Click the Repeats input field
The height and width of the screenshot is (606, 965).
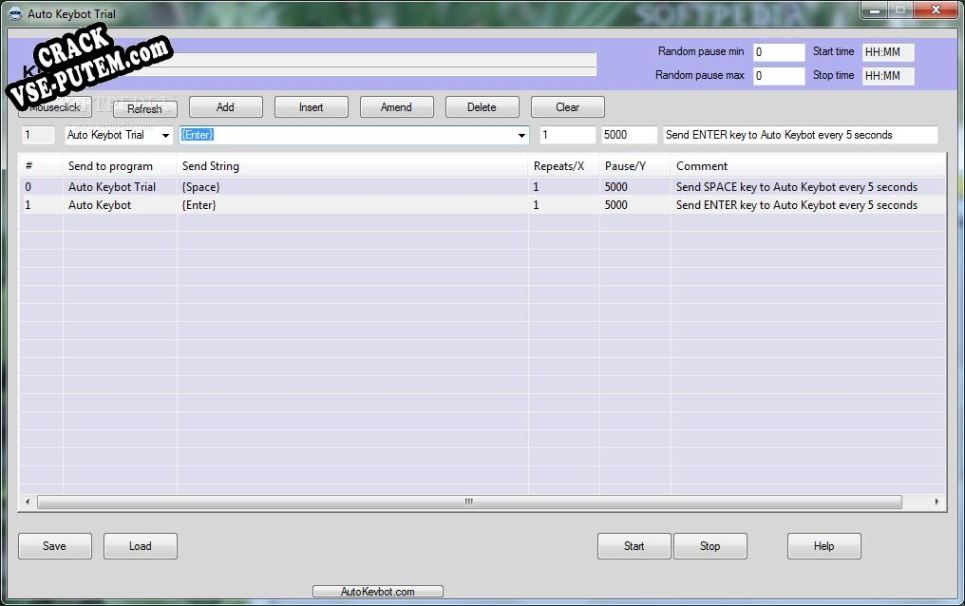pyautogui.click(x=567, y=135)
